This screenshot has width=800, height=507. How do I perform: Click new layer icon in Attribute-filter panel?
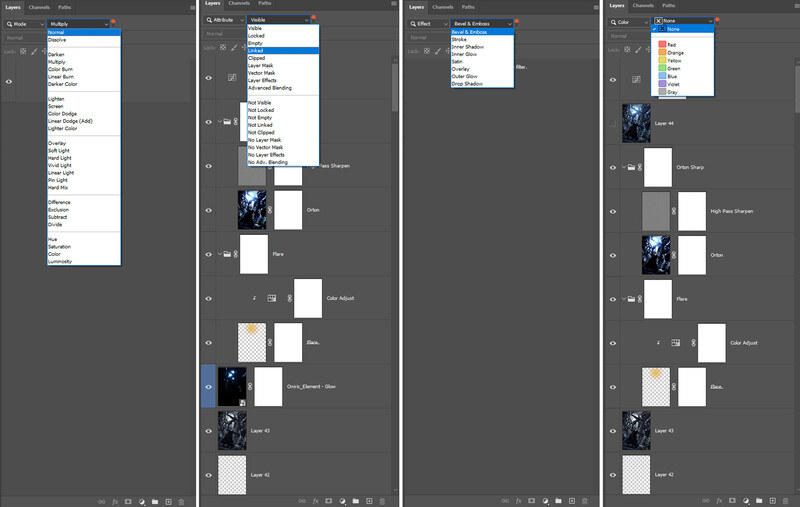[369, 501]
